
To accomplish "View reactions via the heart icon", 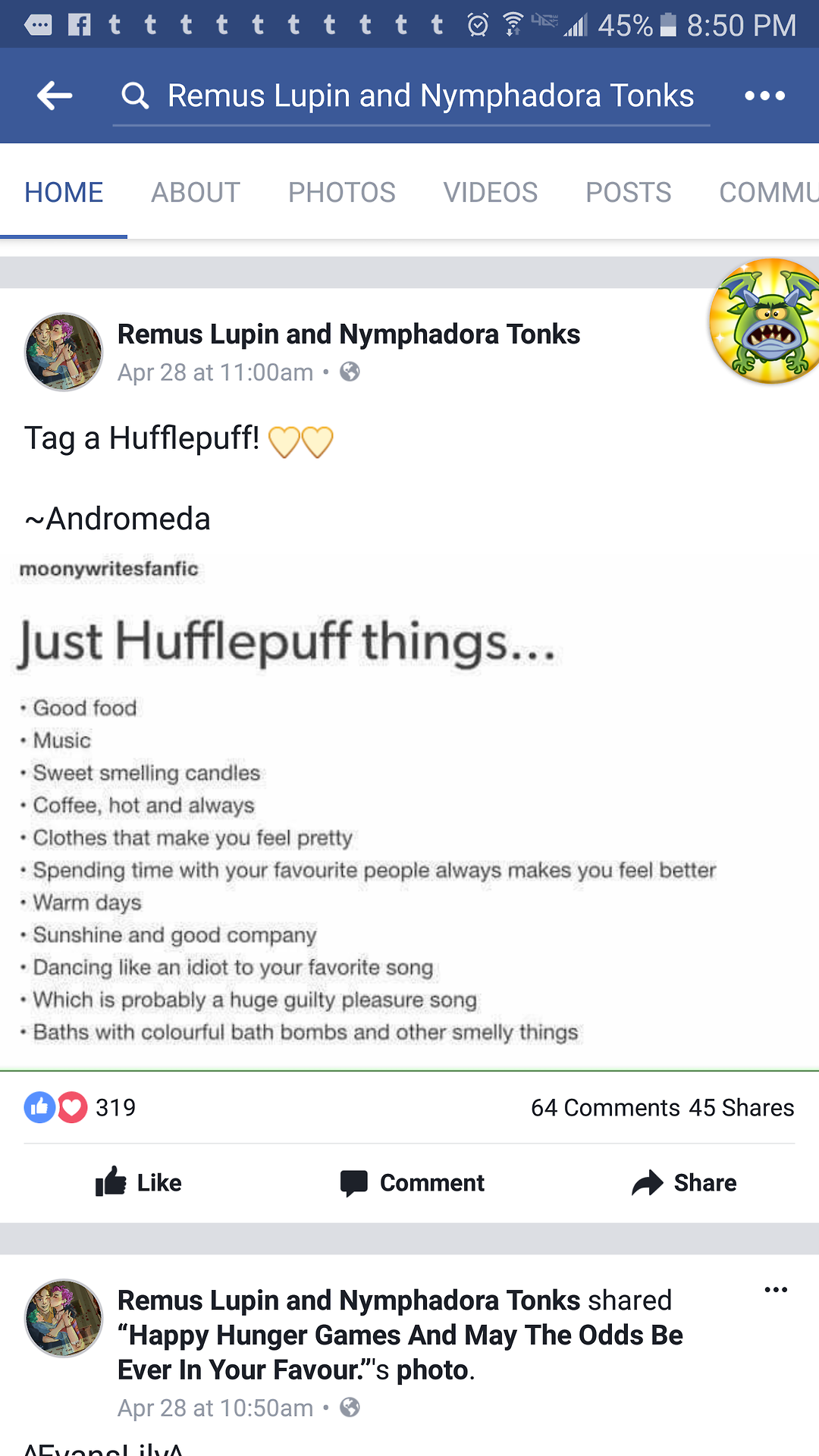I will click(x=73, y=1108).
